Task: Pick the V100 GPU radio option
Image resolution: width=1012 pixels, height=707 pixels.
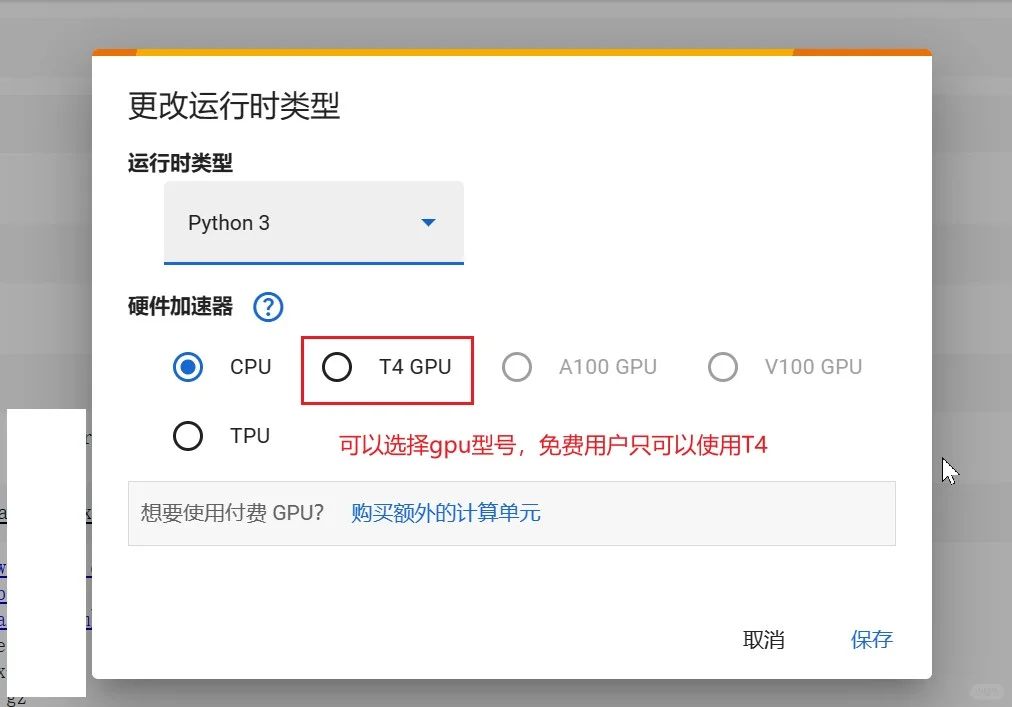Action: pos(722,367)
